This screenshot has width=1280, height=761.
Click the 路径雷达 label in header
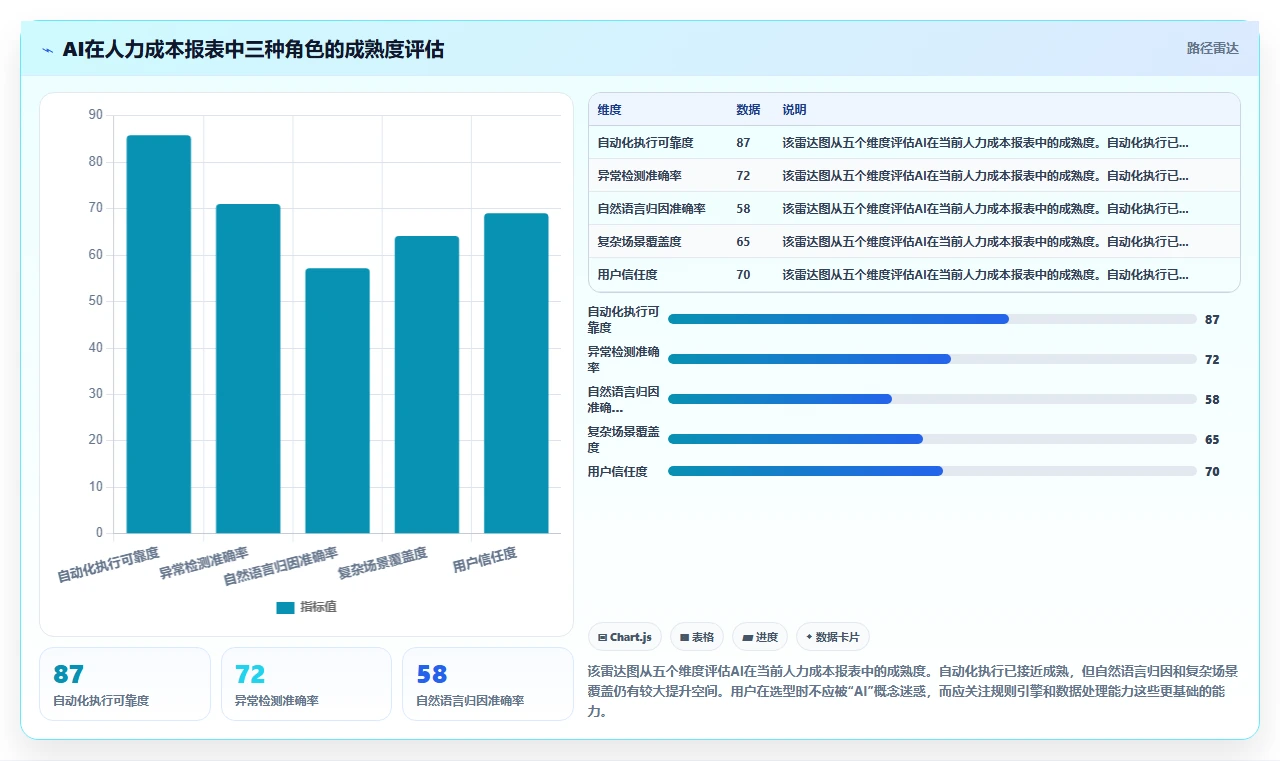coord(1212,48)
